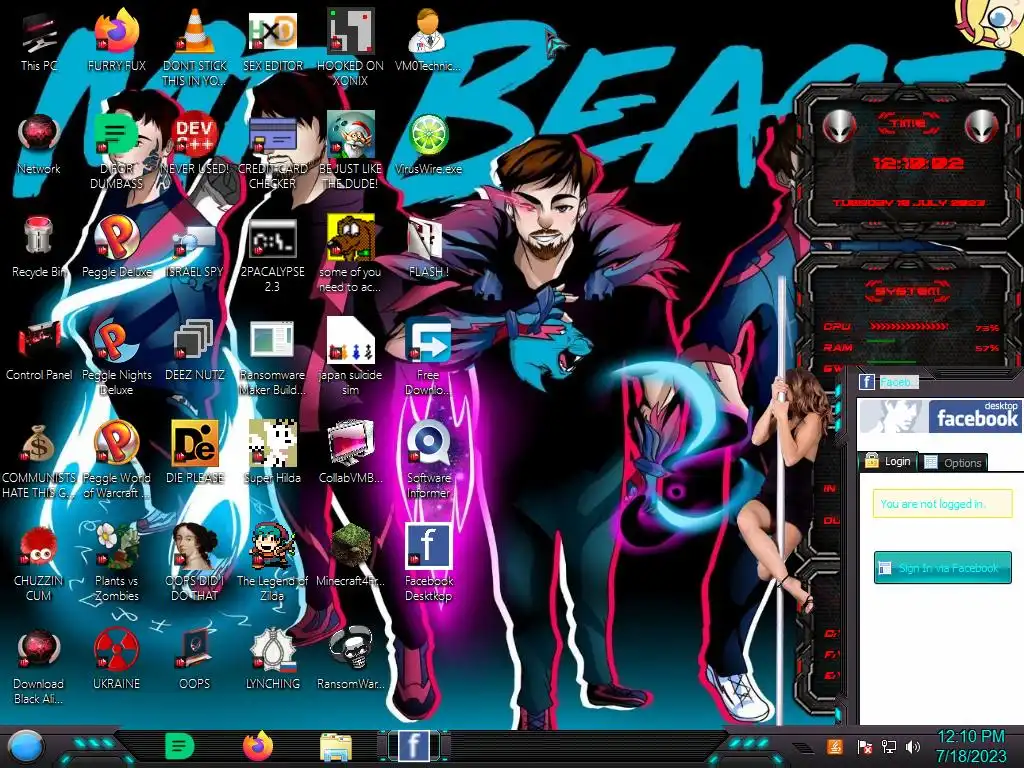This screenshot has height=768, width=1024.
Task: Click the "You are not logged in." notice
Action: (942, 504)
